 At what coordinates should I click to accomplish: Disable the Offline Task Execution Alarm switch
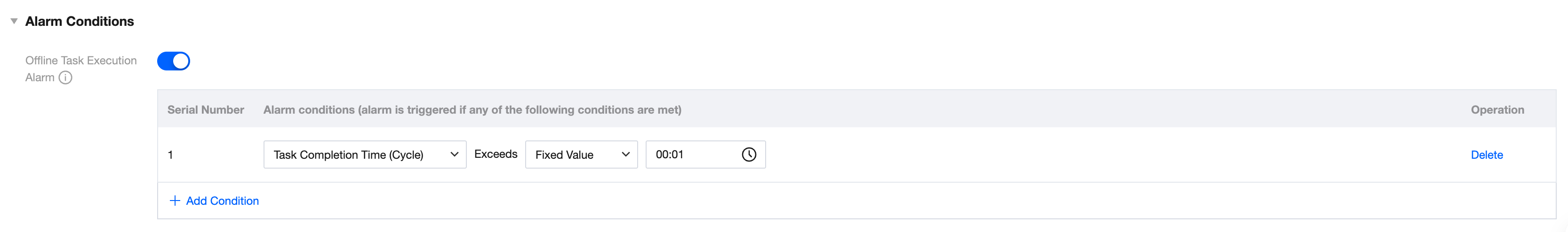174,62
